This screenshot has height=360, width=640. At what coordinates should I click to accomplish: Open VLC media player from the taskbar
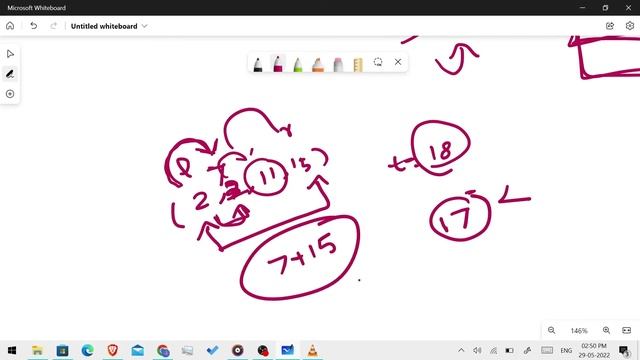313,350
